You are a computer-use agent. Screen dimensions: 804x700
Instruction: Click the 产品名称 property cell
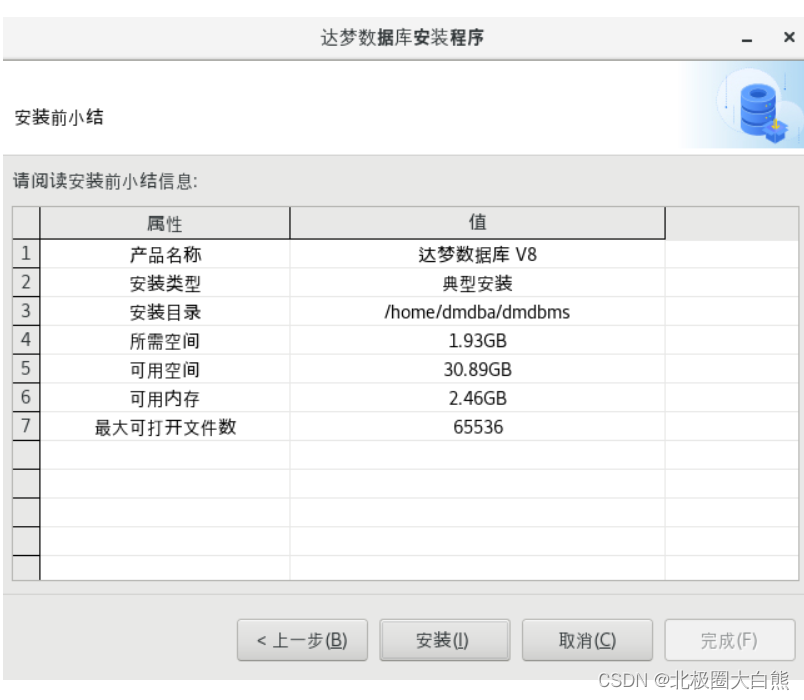pos(165,254)
